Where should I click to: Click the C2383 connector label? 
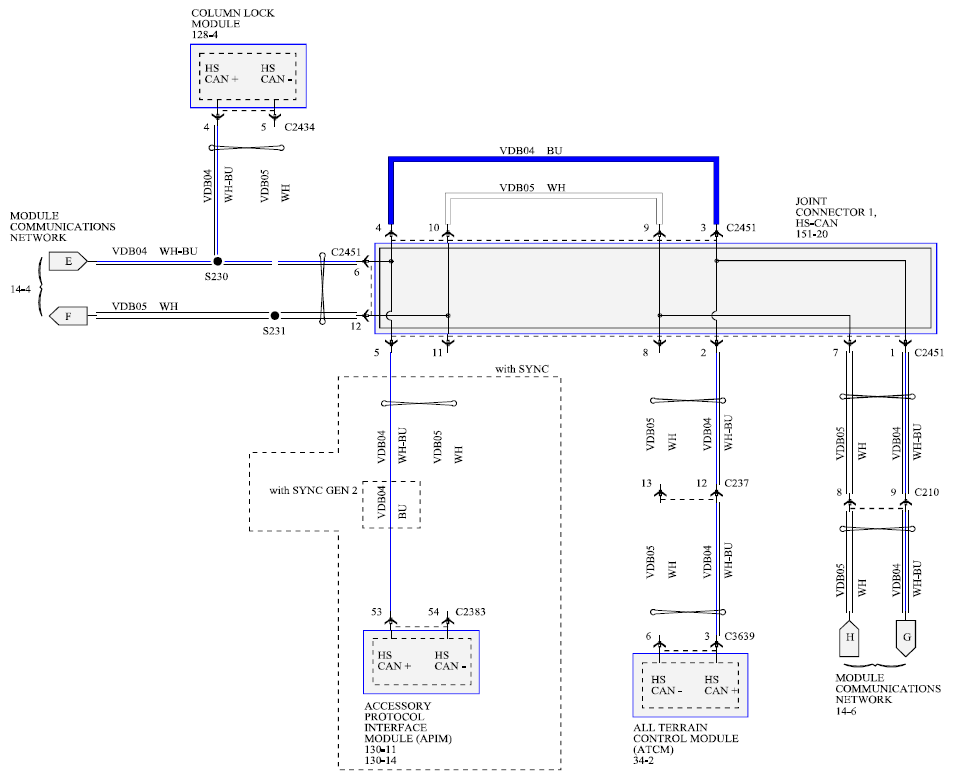tap(471, 611)
